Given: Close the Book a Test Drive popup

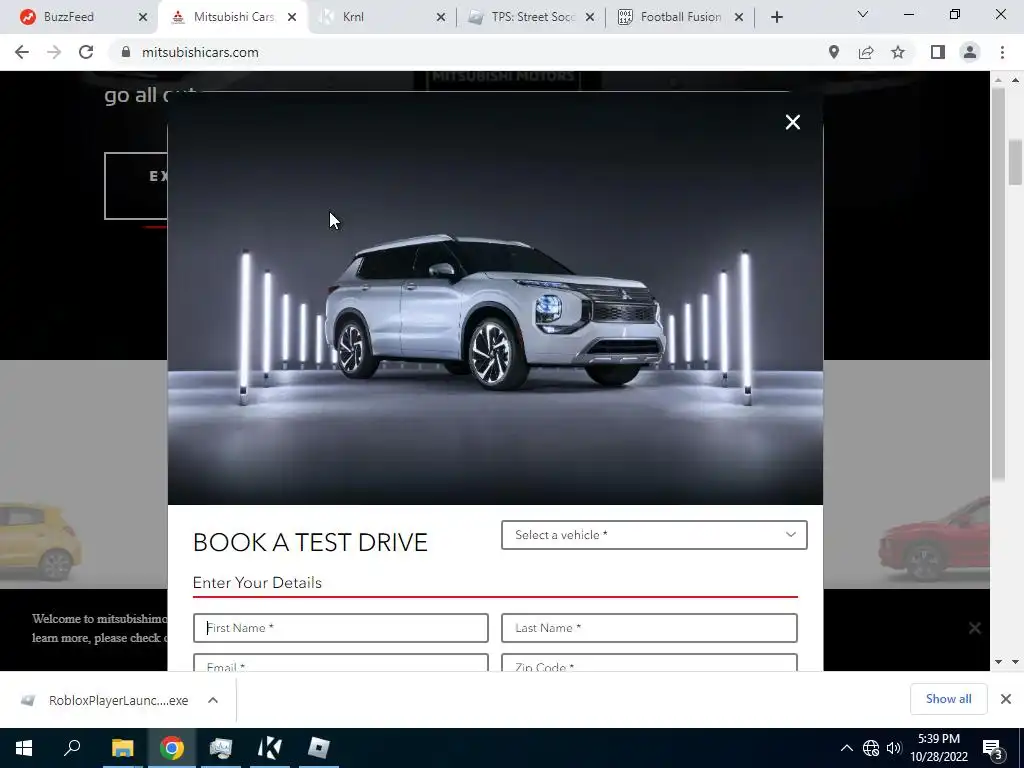Looking at the screenshot, I should click(x=792, y=122).
